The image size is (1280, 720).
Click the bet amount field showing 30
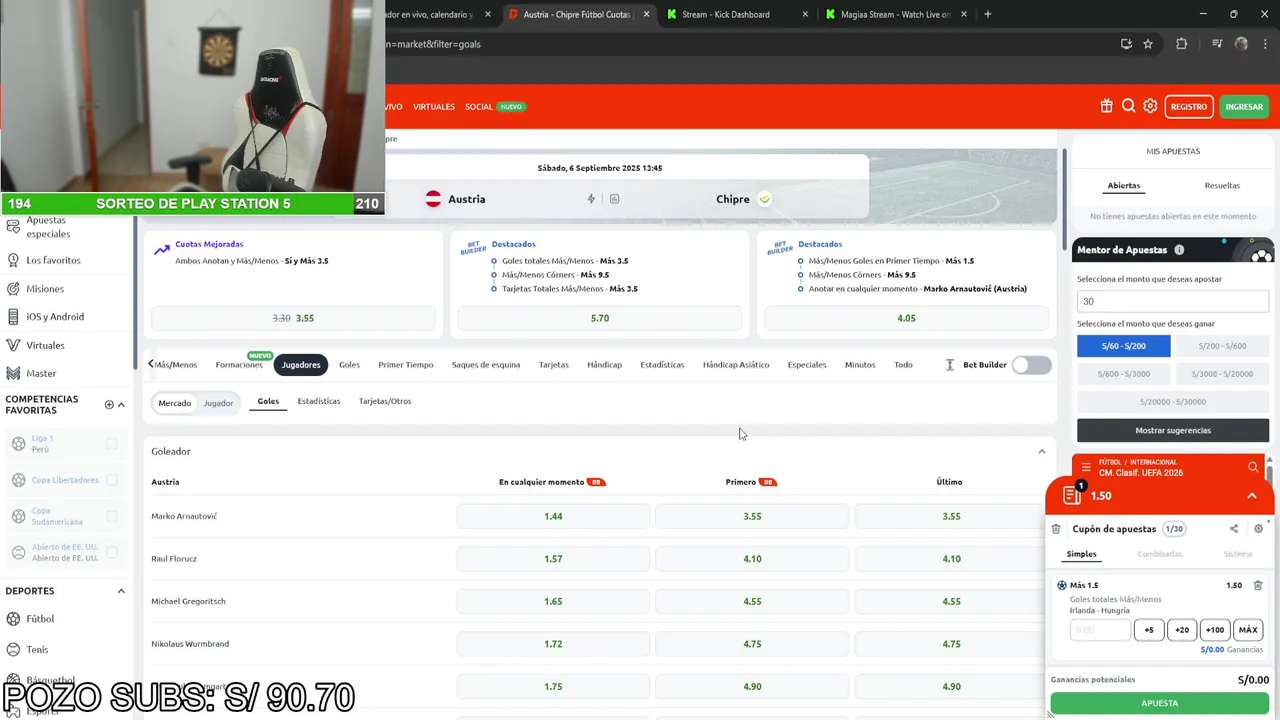[x=1172, y=301]
